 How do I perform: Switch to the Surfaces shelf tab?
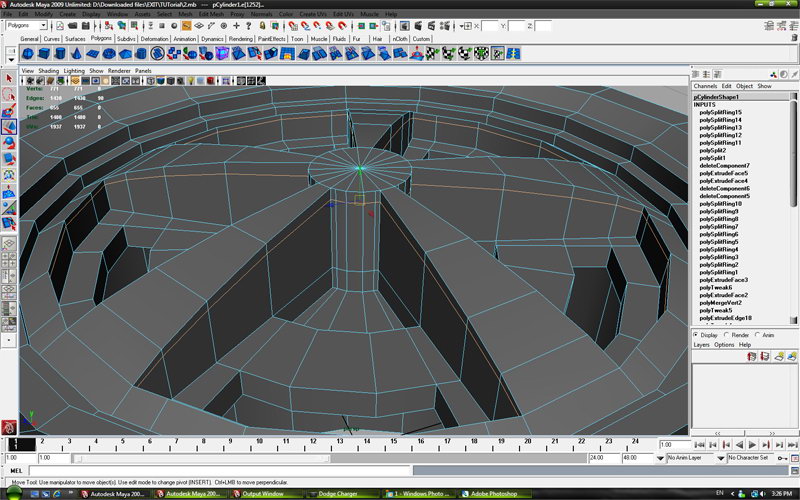coord(76,39)
